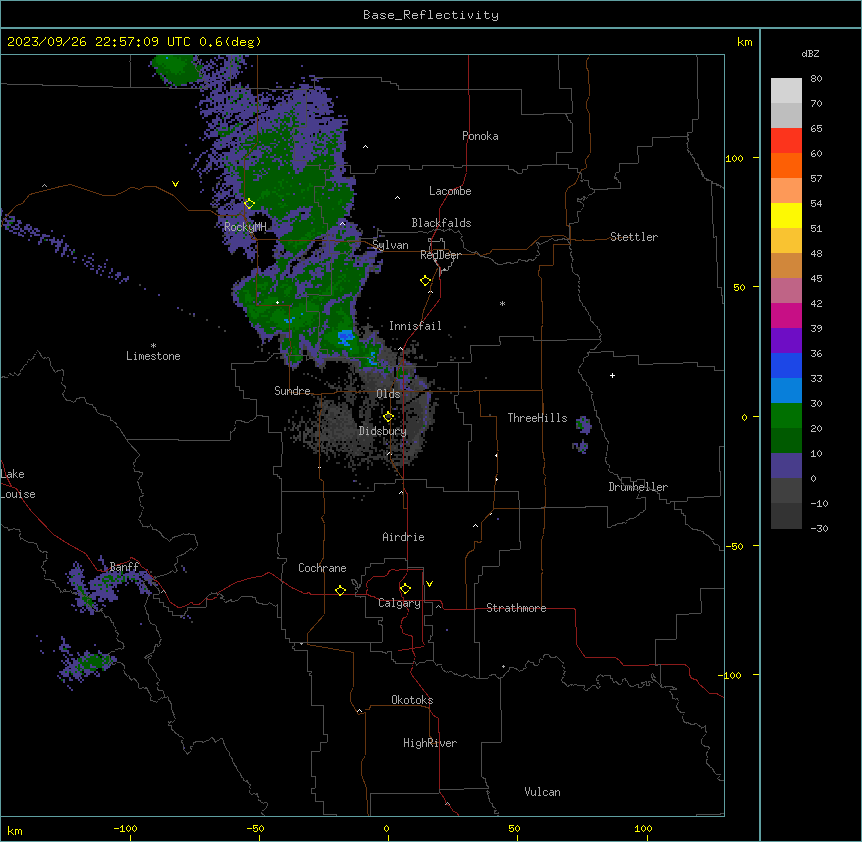
Task: Click the dark orange band between 57 and 60
Action: pyautogui.click(x=786, y=165)
